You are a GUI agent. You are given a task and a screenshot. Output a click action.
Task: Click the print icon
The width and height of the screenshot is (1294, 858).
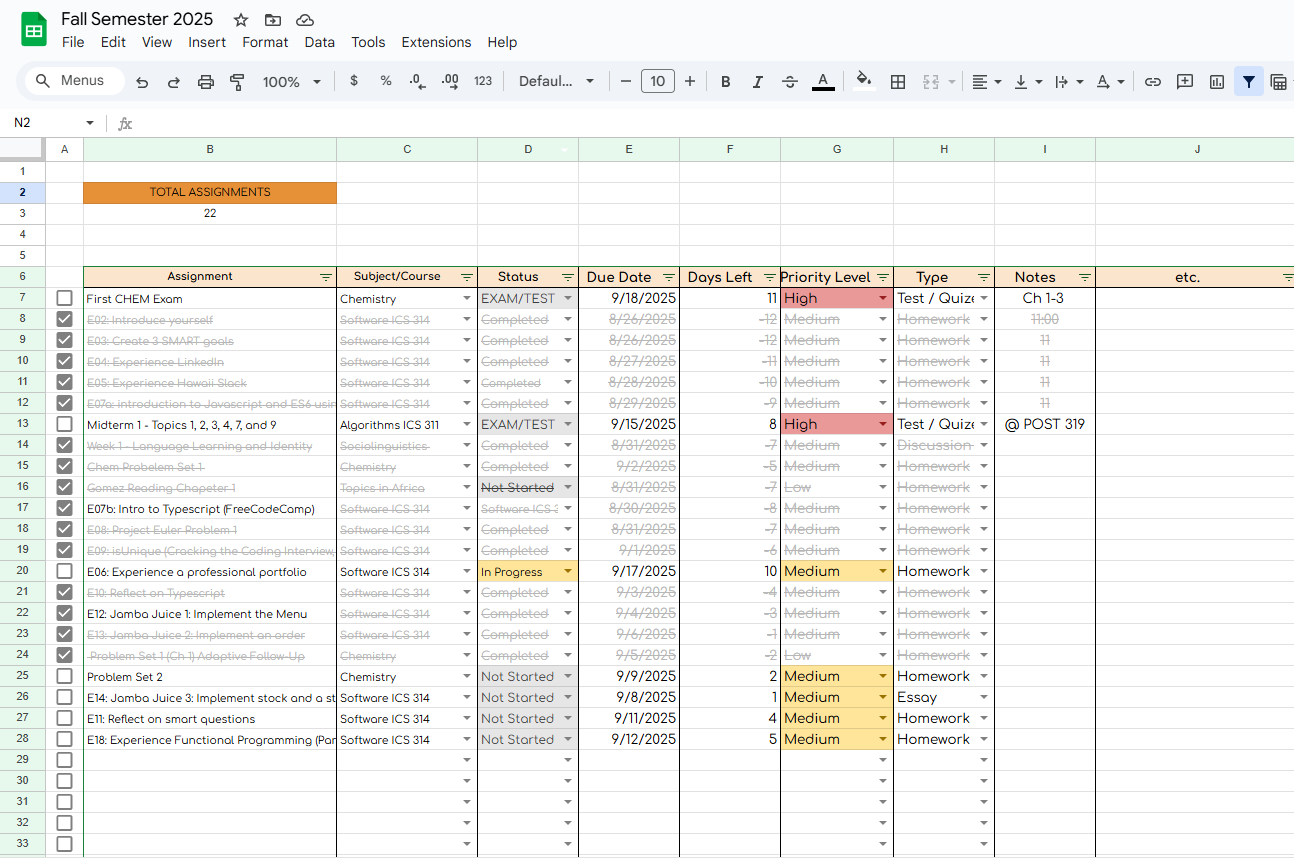[x=206, y=82]
